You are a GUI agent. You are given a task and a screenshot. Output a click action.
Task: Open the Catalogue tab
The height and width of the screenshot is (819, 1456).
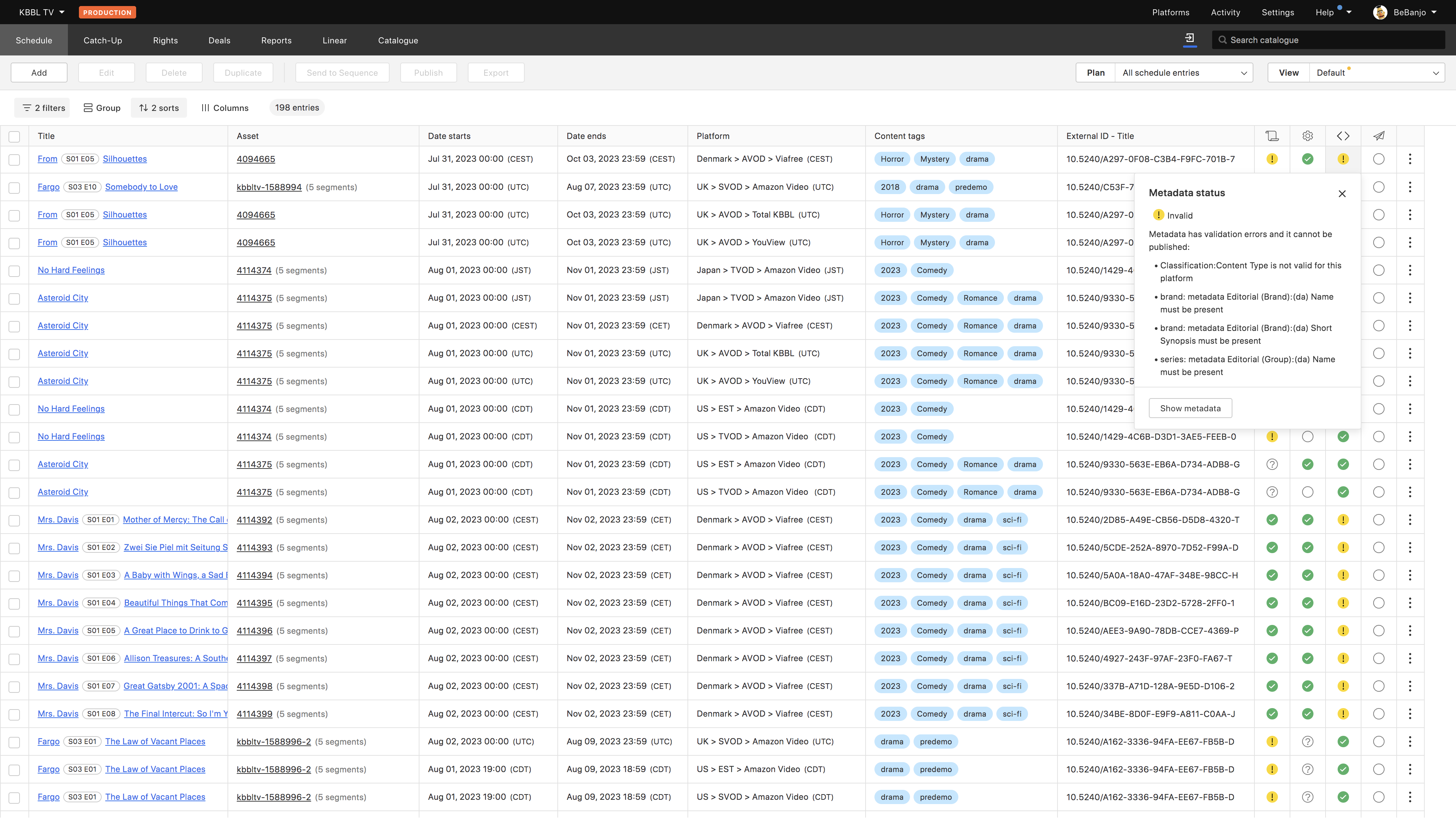pyautogui.click(x=398, y=40)
